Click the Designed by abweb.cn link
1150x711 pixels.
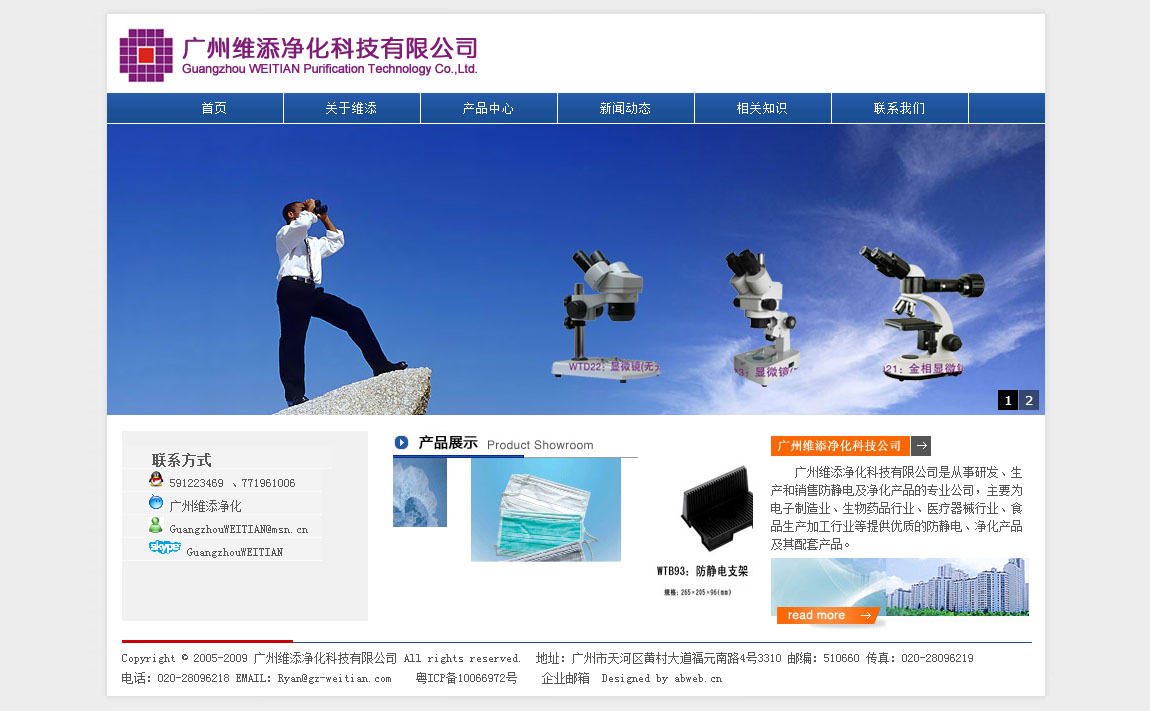[x=662, y=679]
